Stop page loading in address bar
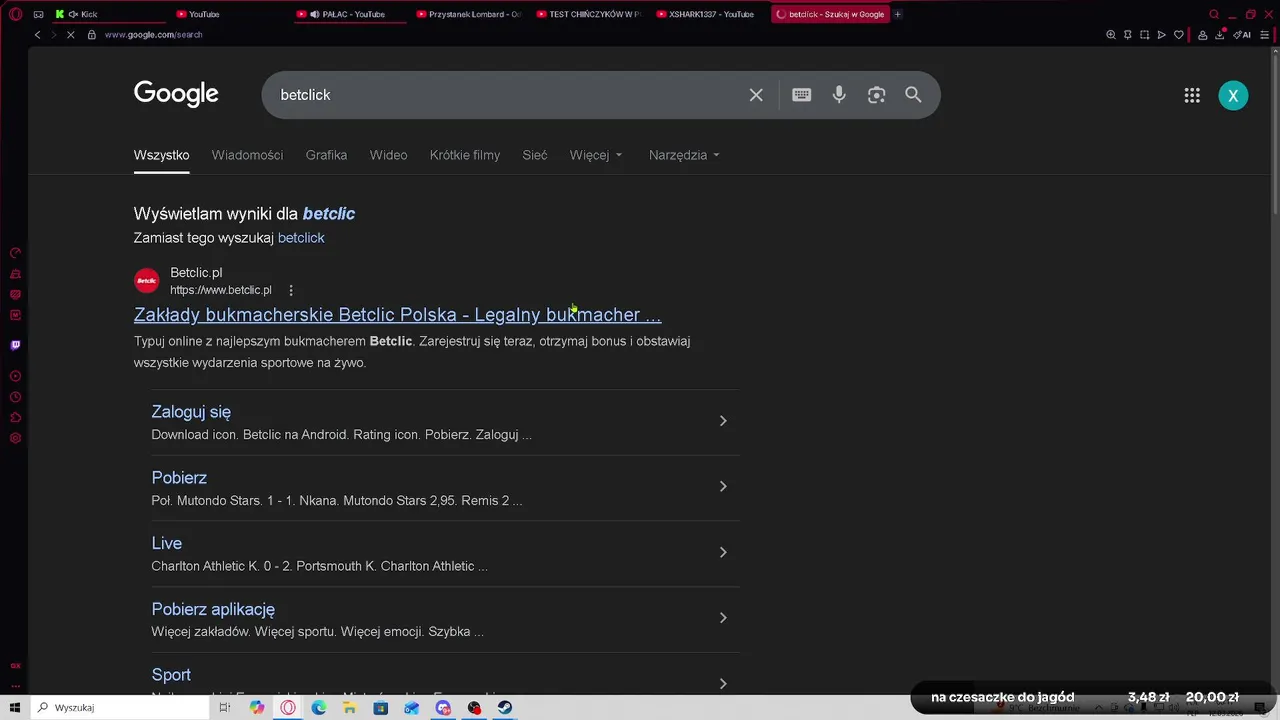Viewport: 1280px width, 720px height. pos(69,34)
